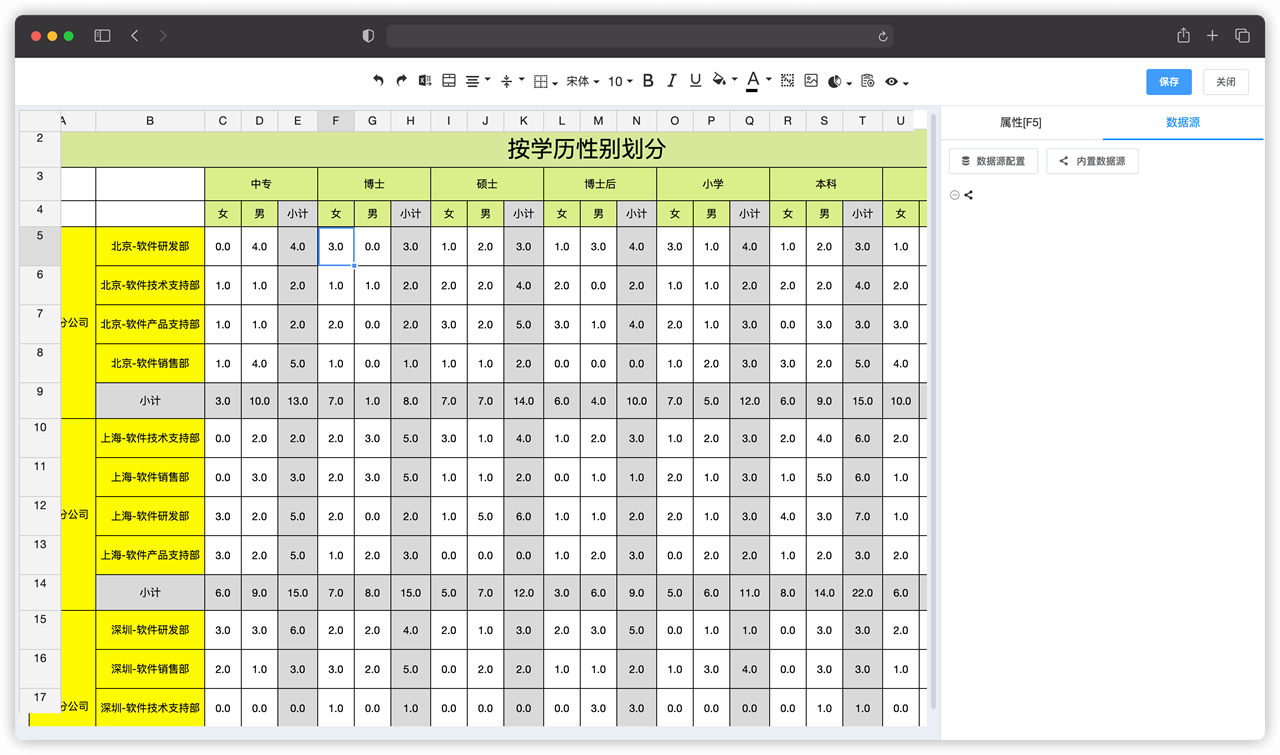Select the 小计 cell in row 9
Screen dimensions: 1280x755
pyautogui.click(x=150, y=401)
